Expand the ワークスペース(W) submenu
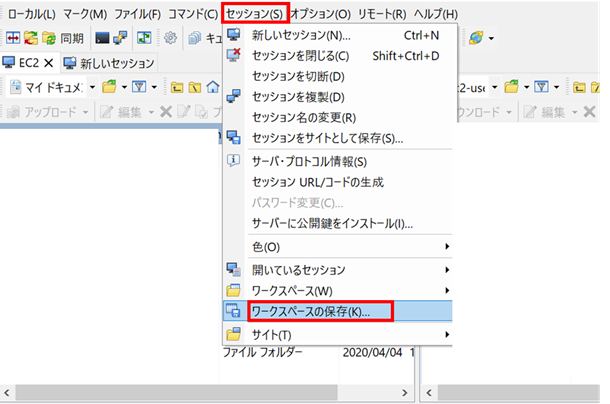 point(338,291)
